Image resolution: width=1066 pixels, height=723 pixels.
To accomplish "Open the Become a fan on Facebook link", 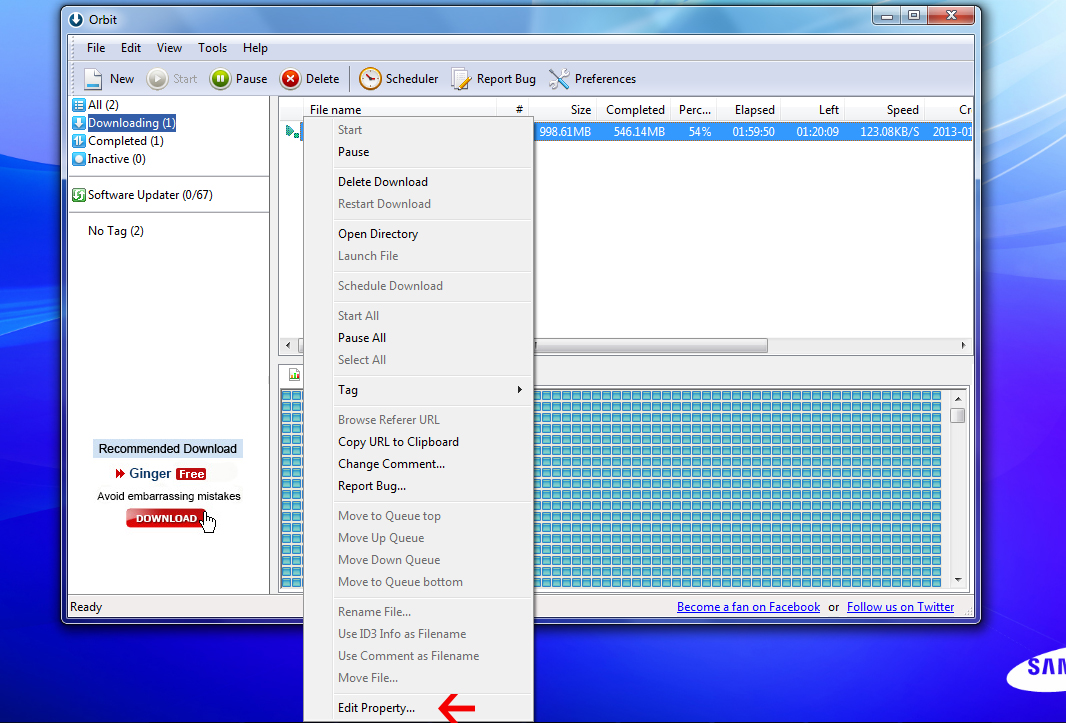I will tap(749, 607).
